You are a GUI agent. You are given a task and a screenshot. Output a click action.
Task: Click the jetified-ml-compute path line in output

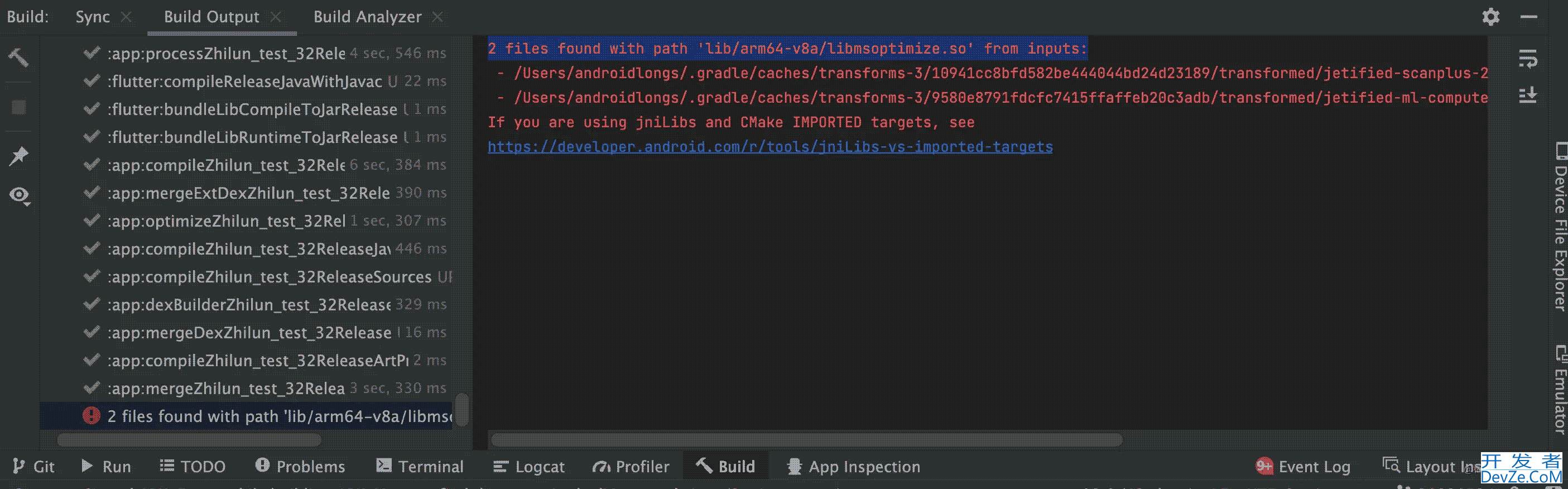coord(992,98)
